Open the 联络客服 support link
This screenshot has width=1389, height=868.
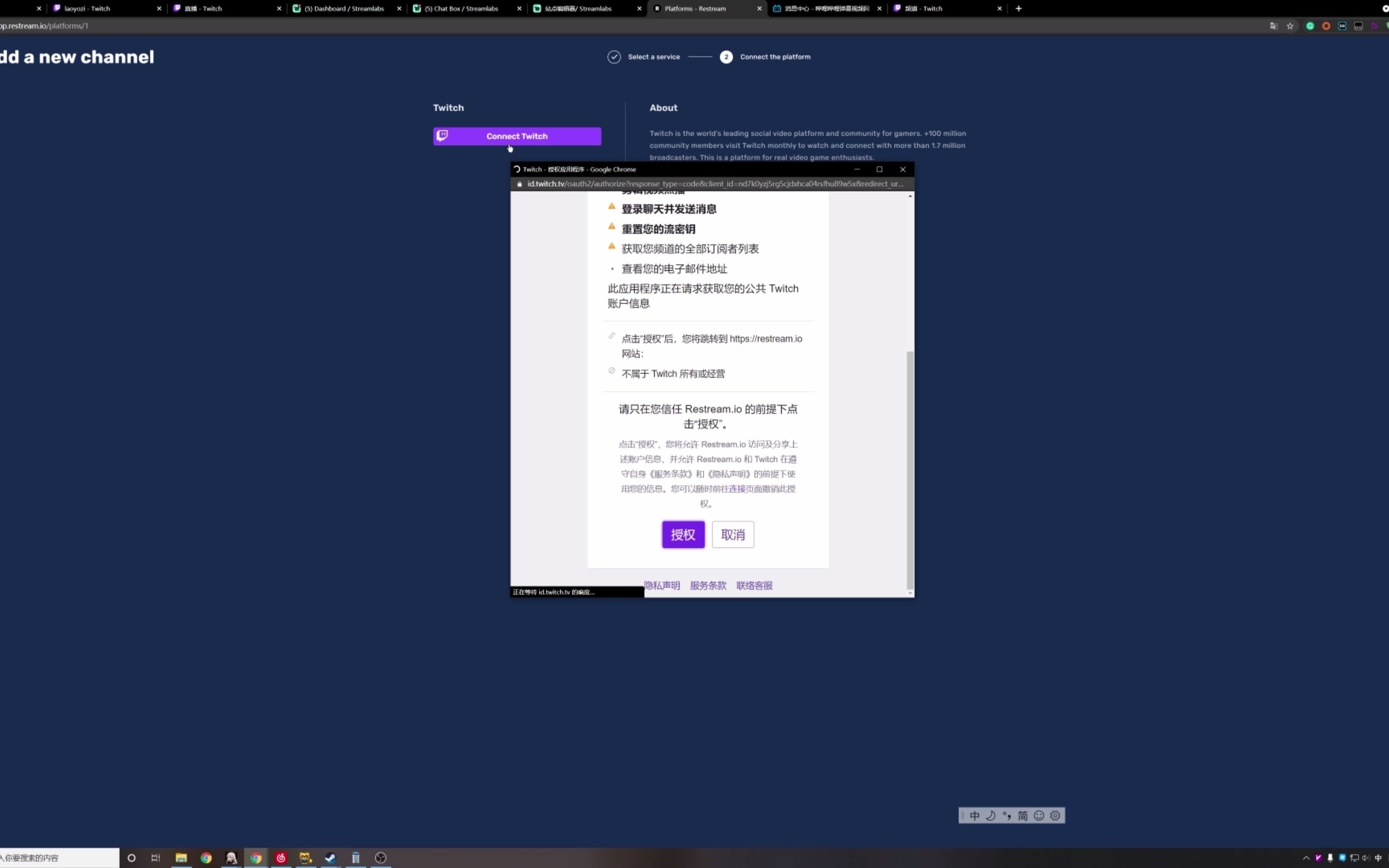click(754, 585)
